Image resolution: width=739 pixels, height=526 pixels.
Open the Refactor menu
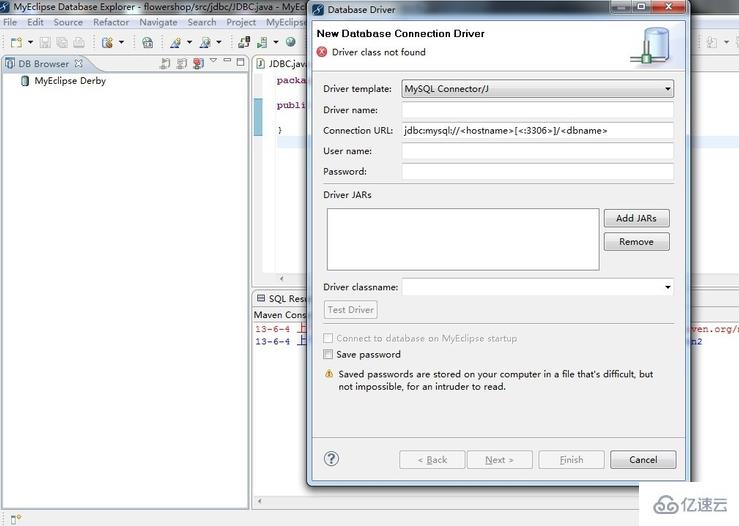coord(111,22)
